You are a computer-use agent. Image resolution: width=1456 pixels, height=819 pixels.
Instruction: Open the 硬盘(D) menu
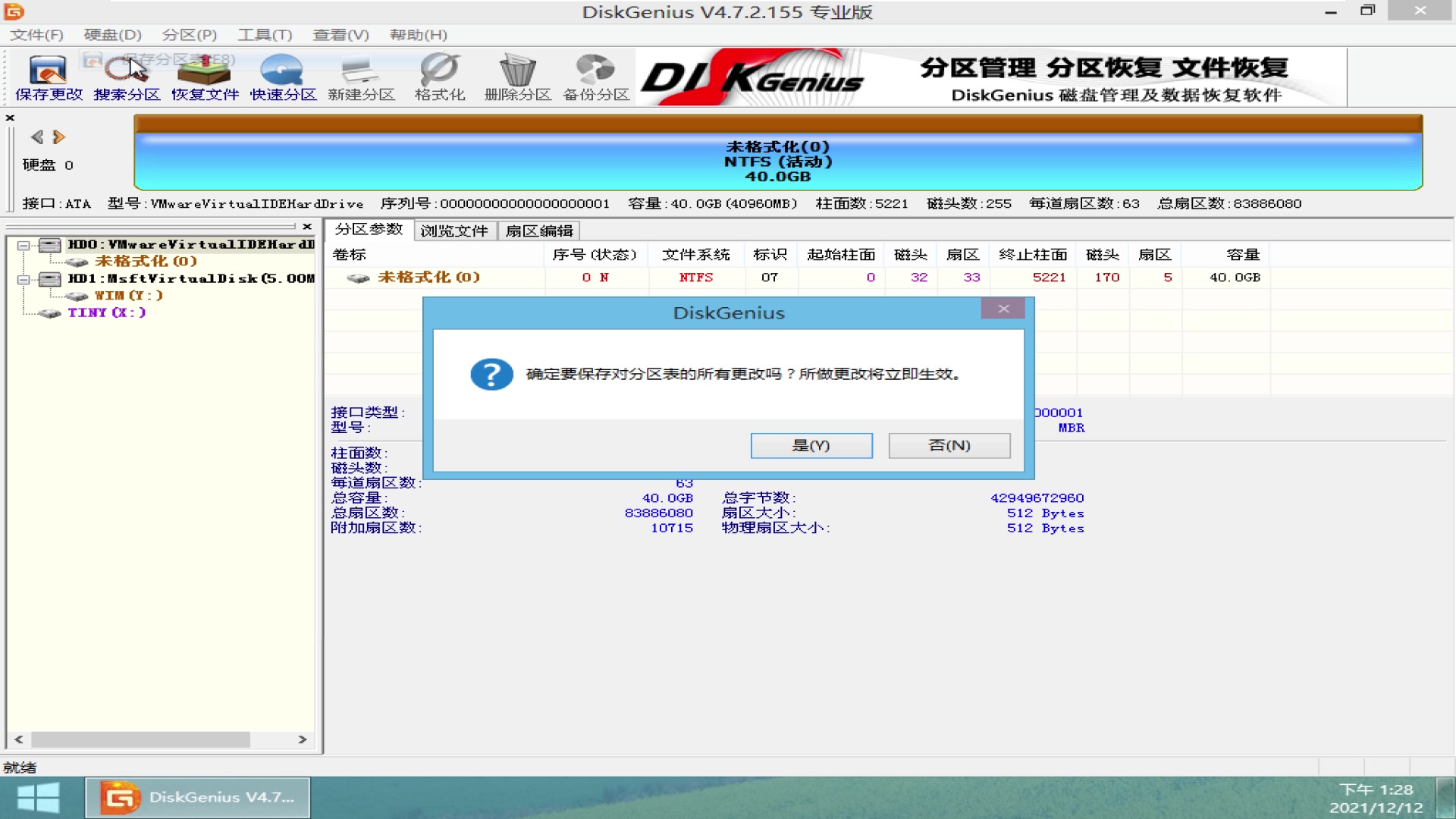click(x=112, y=35)
